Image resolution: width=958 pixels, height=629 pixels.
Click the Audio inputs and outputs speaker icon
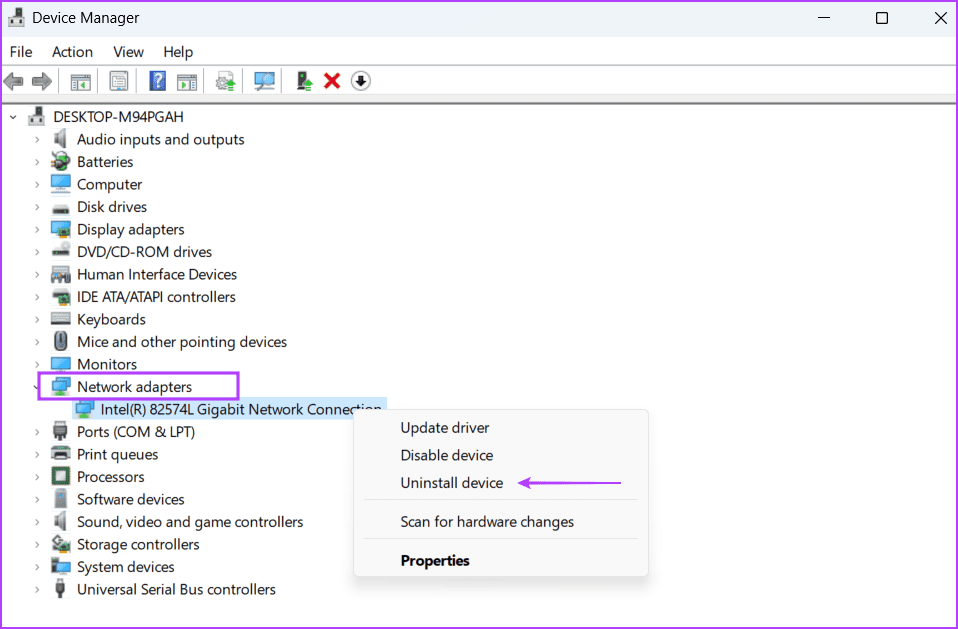pos(60,139)
